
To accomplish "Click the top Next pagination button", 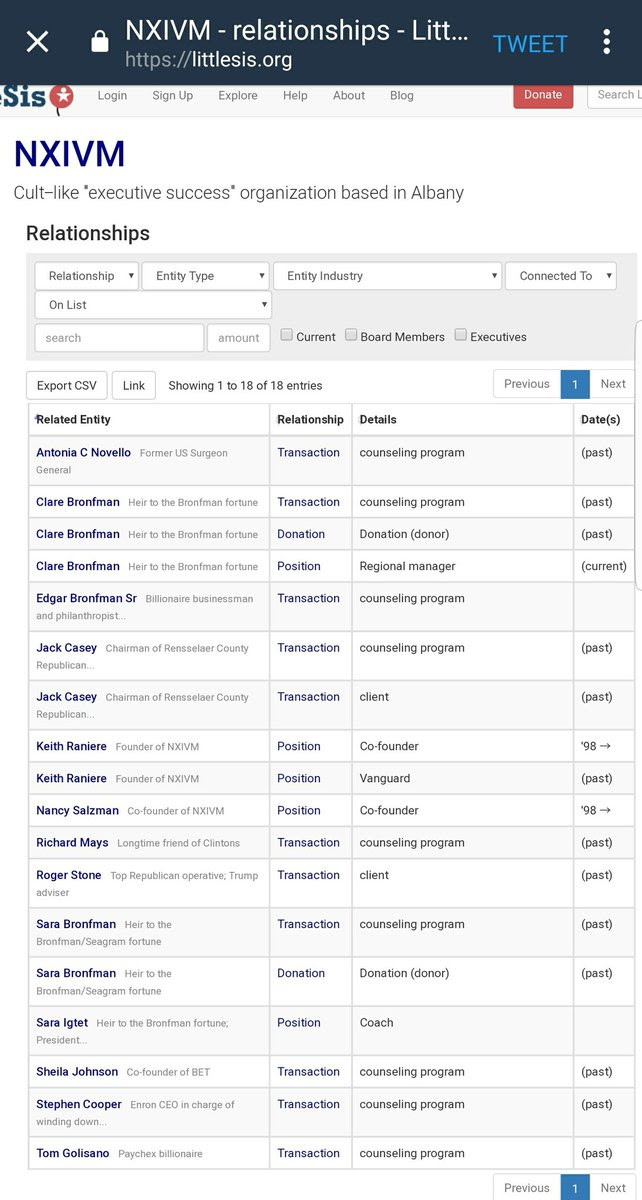I will pos(613,384).
